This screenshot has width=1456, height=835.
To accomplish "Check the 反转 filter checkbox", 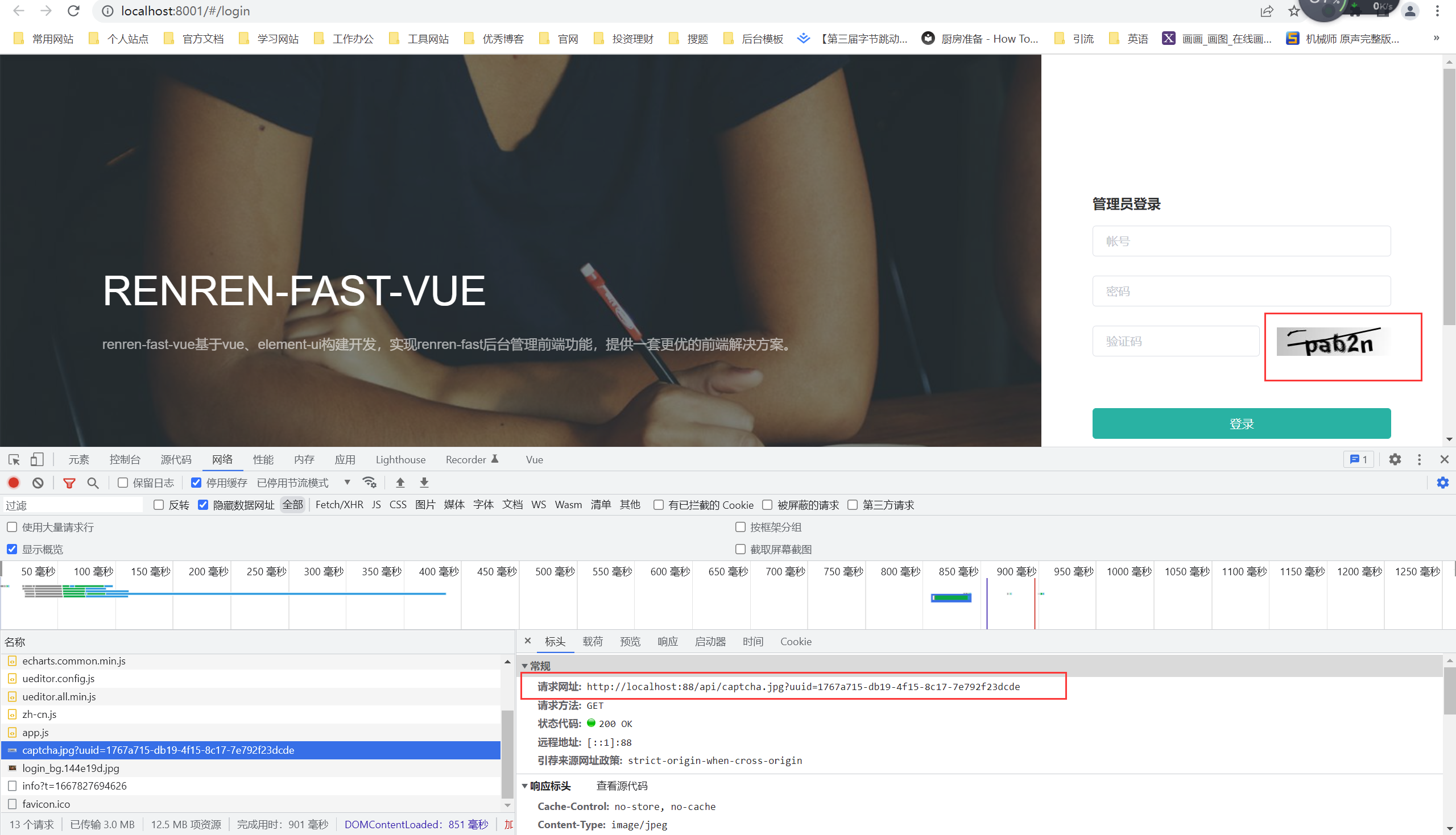I will (159, 505).
